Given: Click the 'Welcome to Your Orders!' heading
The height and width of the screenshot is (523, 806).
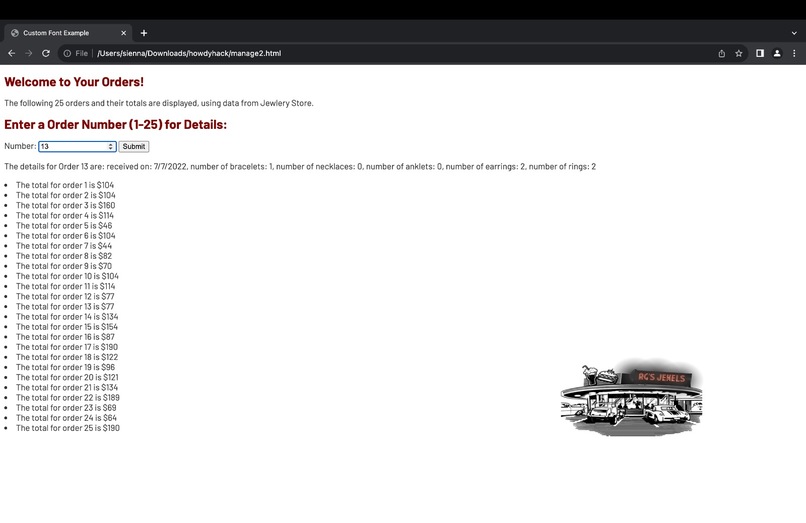Looking at the screenshot, I should pyautogui.click(x=74, y=82).
